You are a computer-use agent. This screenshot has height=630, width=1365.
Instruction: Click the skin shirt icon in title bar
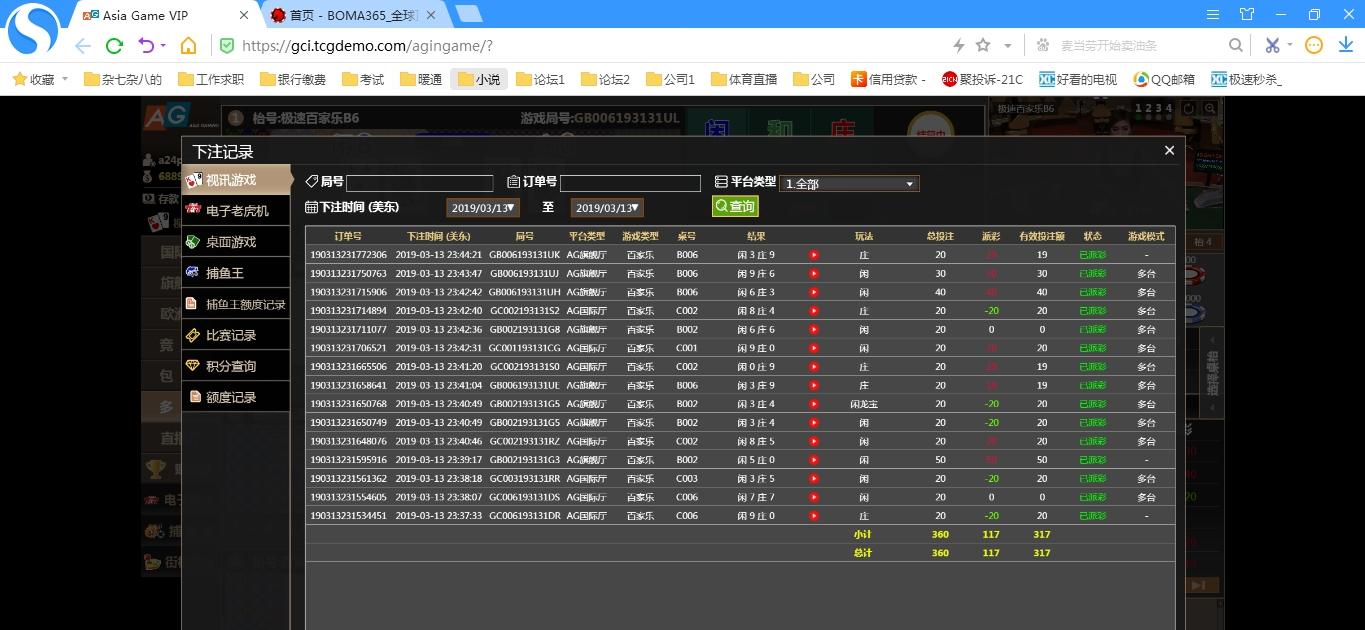(x=1246, y=15)
